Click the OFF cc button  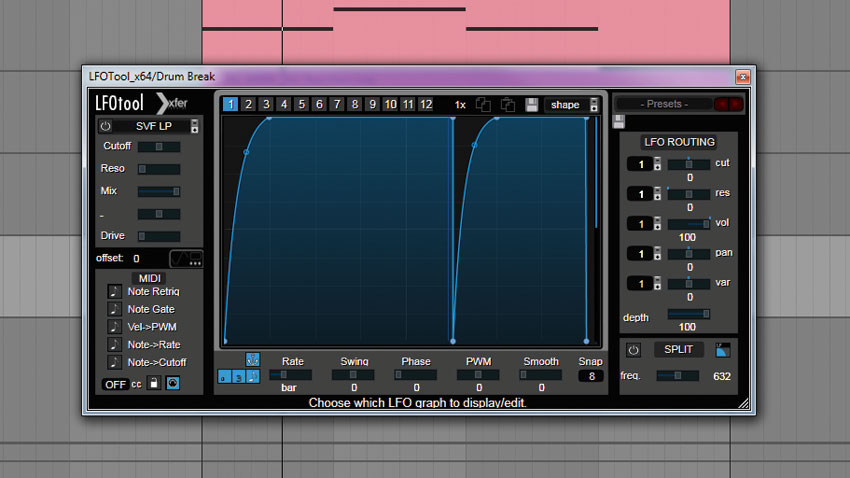pos(115,384)
